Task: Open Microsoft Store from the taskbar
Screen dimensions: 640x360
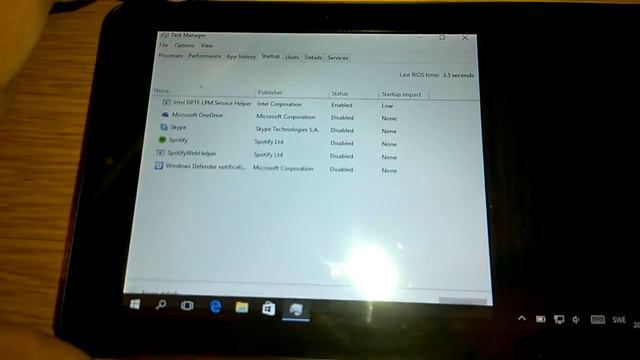Action: [269, 309]
